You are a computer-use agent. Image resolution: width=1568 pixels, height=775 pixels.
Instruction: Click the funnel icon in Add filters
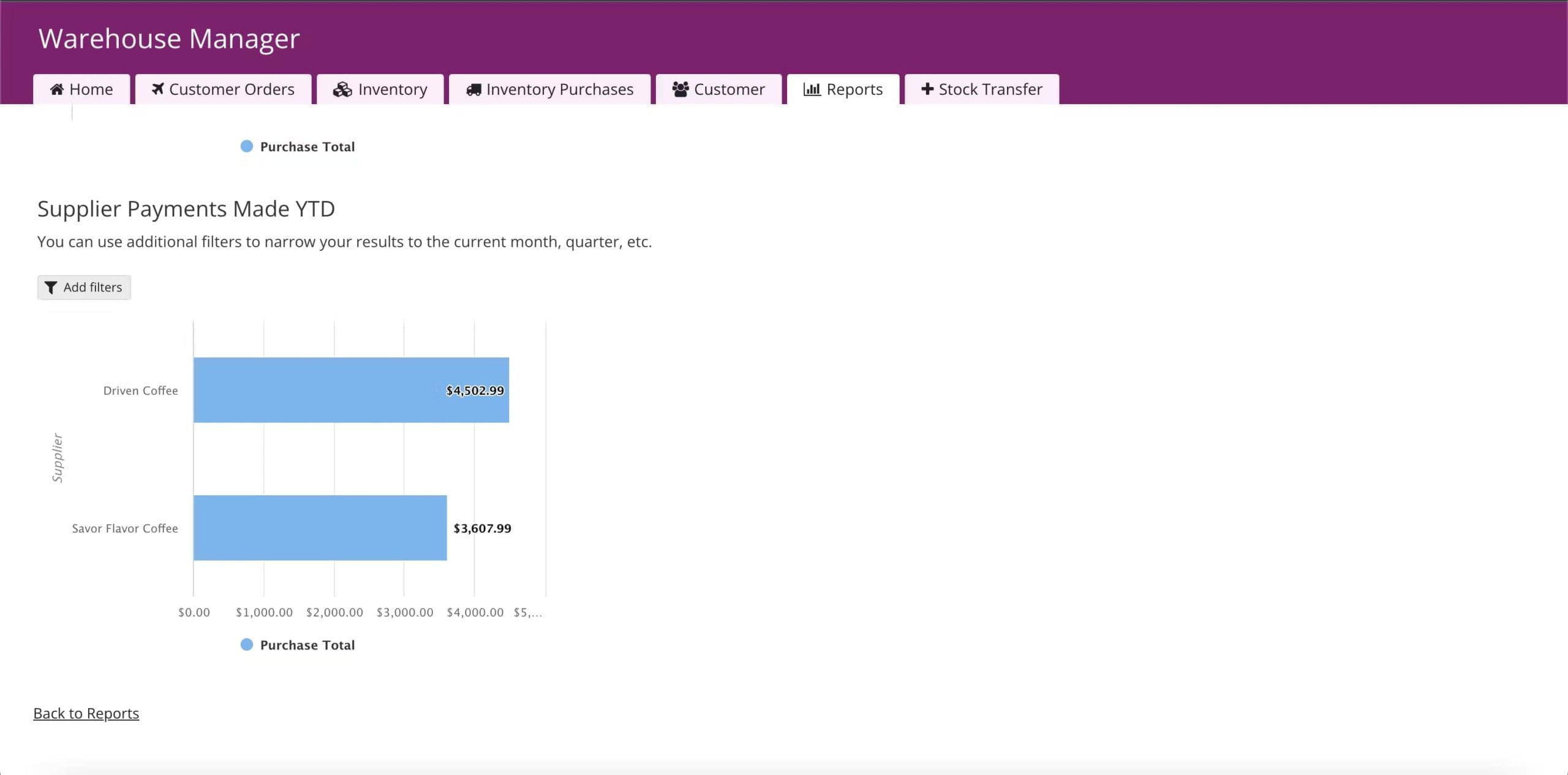pyautogui.click(x=51, y=288)
